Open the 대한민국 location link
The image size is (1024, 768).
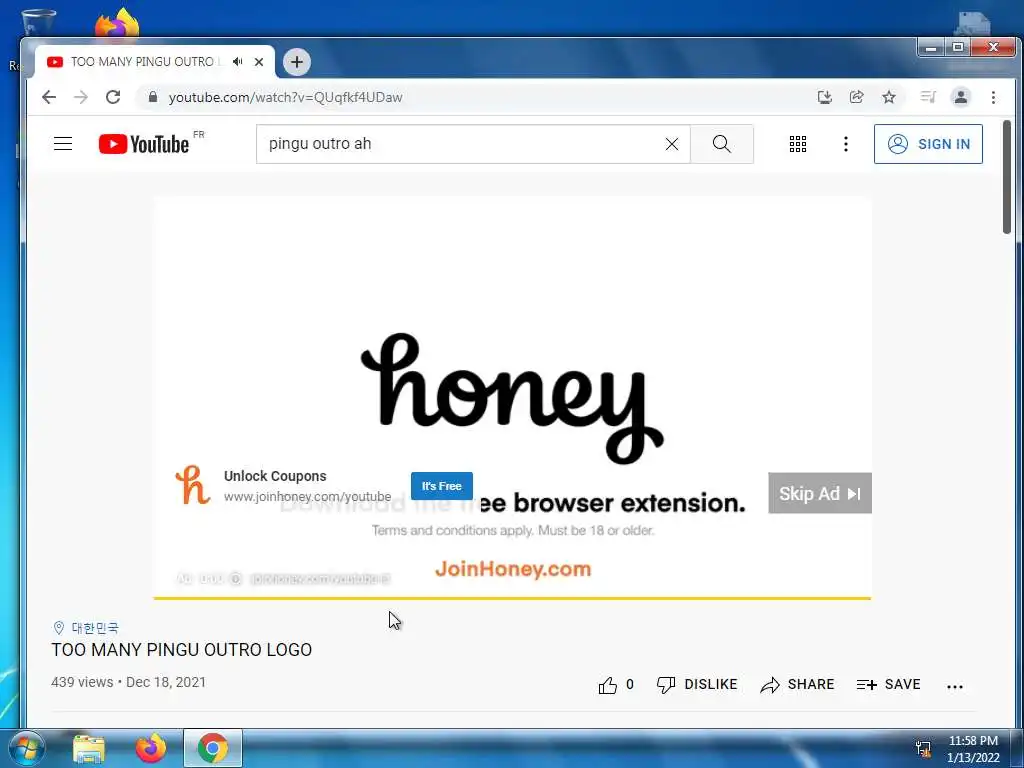[x=95, y=628]
